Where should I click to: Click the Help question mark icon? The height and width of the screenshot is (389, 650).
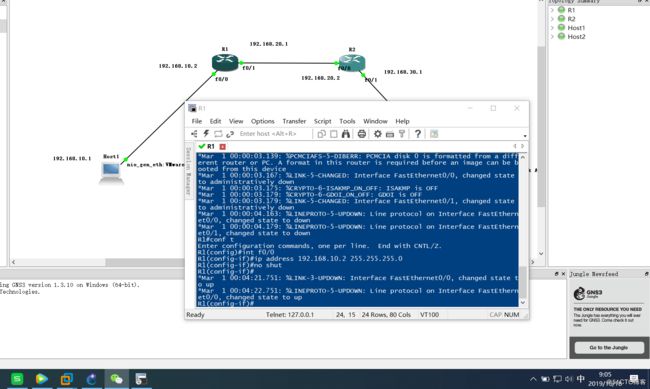pyautogui.click(x=417, y=134)
